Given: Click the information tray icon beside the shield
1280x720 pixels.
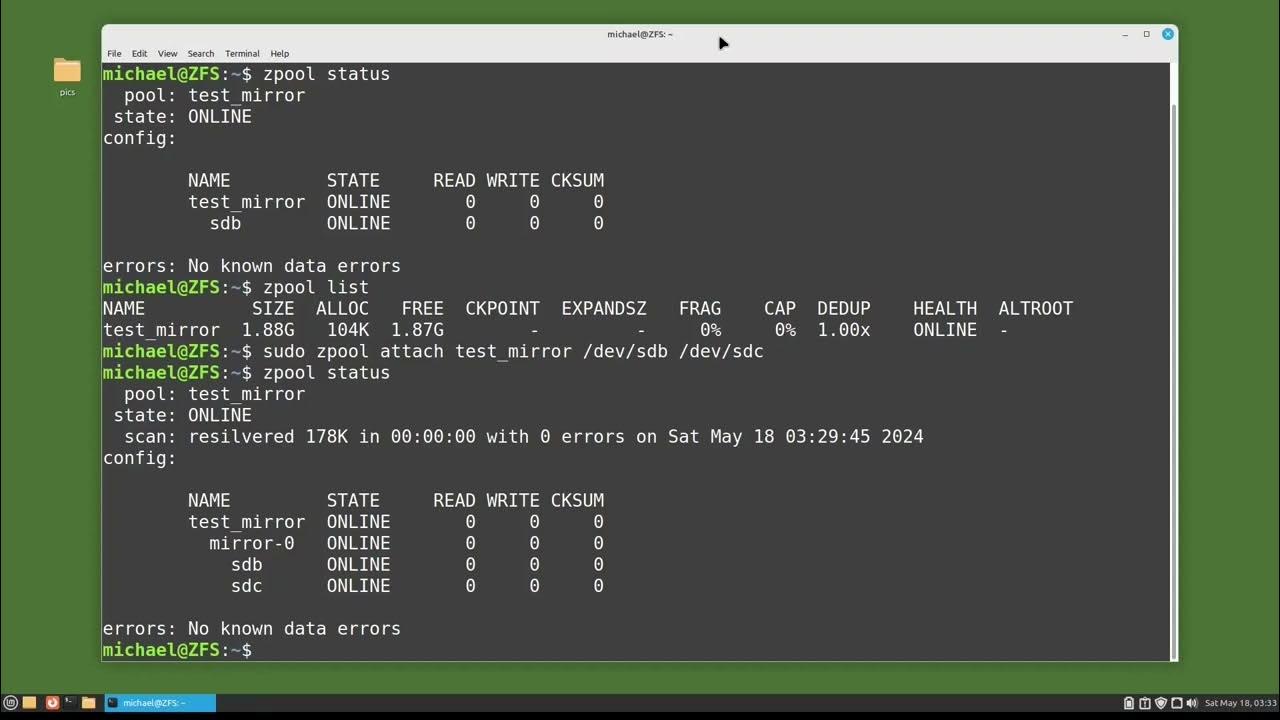Looking at the screenshot, I should [x=1145, y=703].
